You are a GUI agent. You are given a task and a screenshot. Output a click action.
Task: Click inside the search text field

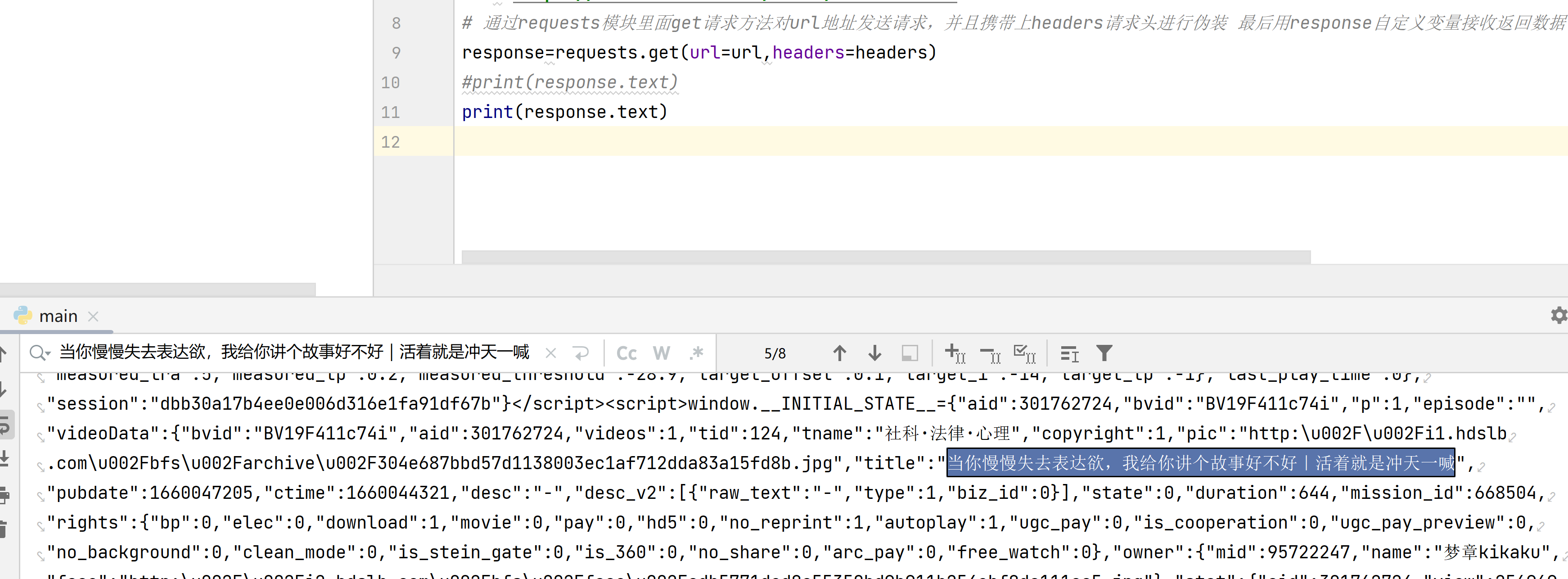pyautogui.click(x=292, y=352)
